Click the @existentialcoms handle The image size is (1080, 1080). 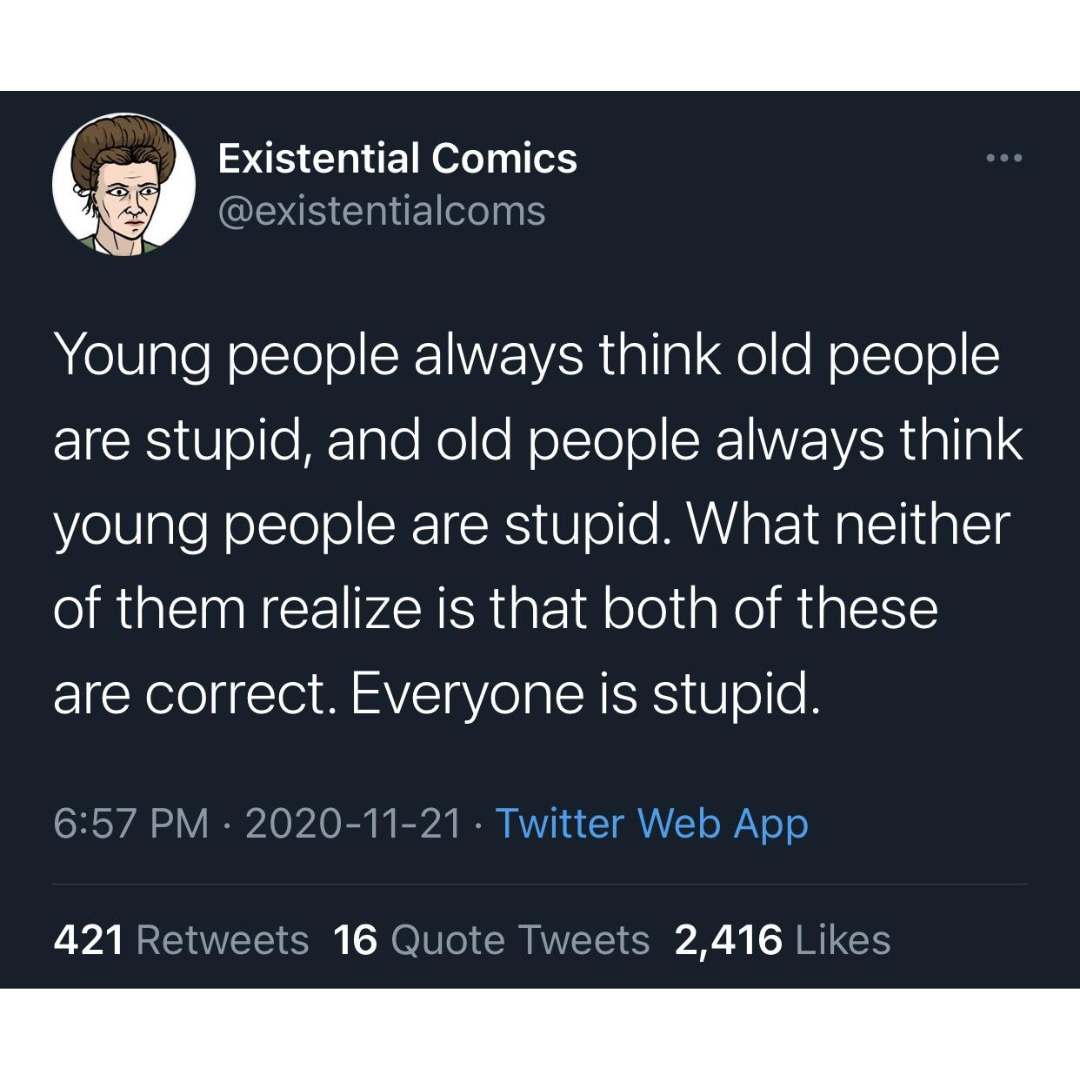click(381, 211)
